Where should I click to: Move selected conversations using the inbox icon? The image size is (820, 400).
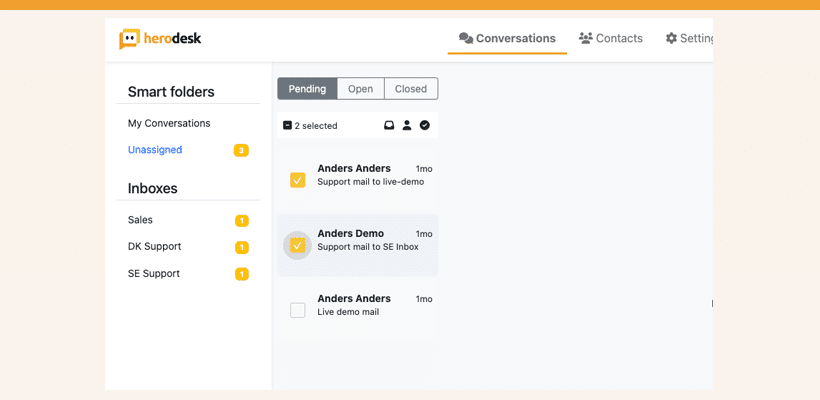(x=389, y=125)
